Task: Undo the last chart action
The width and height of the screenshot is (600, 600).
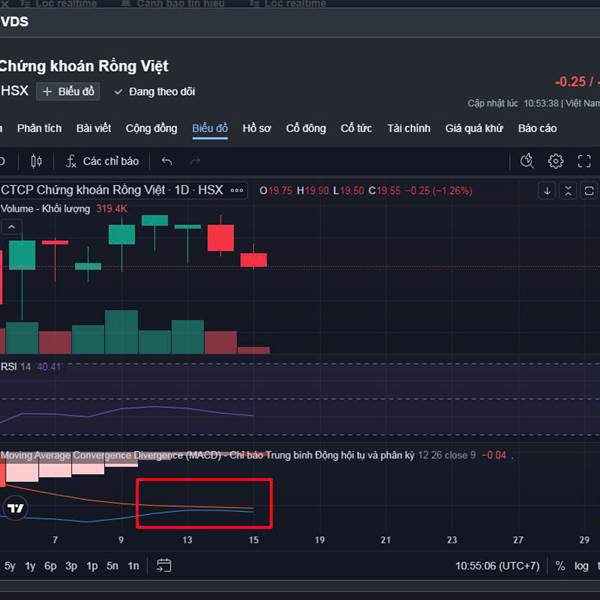Action: [x=167, y=161]
